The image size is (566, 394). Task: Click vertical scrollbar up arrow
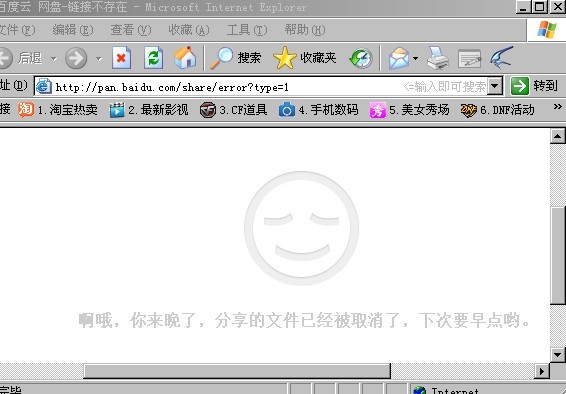(558, 136)
